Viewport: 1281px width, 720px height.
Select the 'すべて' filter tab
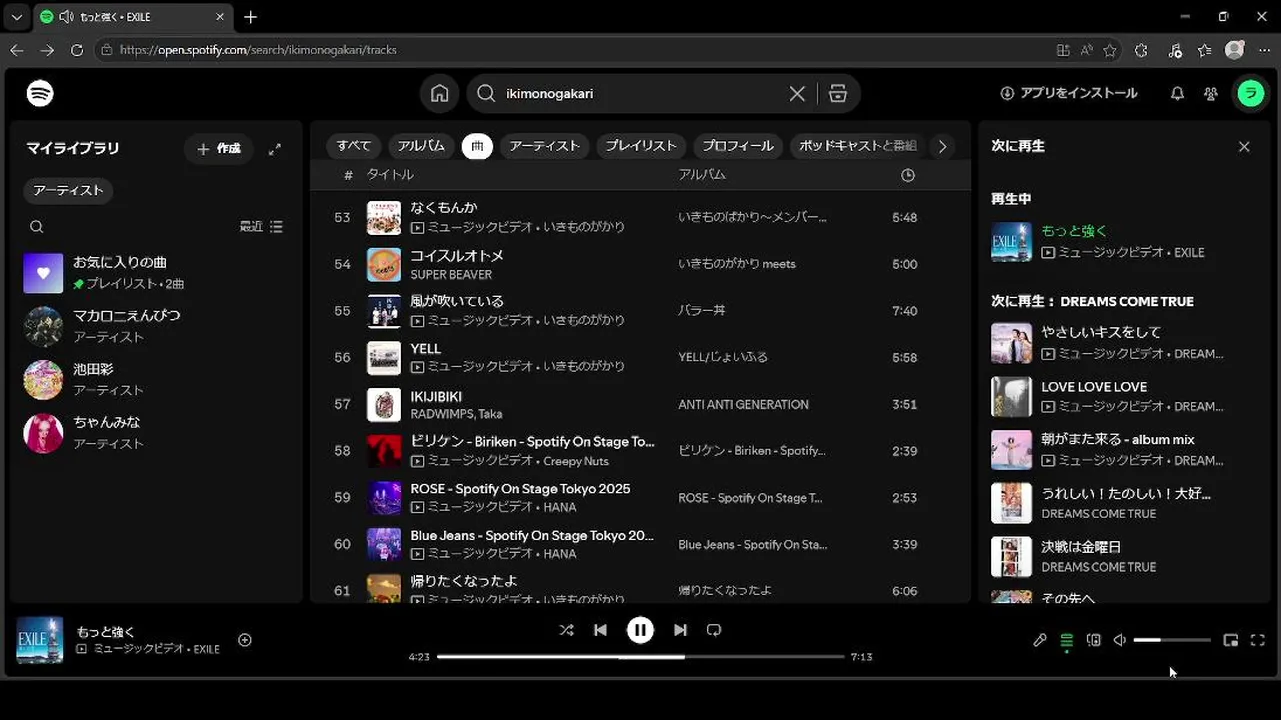(x=354, y=146)
